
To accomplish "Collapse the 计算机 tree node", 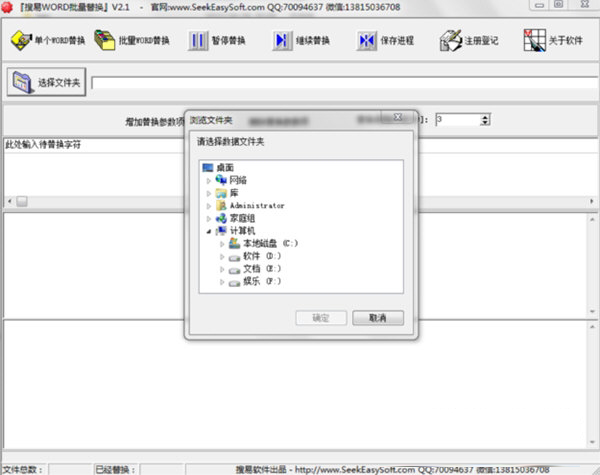I will [209, 231].
